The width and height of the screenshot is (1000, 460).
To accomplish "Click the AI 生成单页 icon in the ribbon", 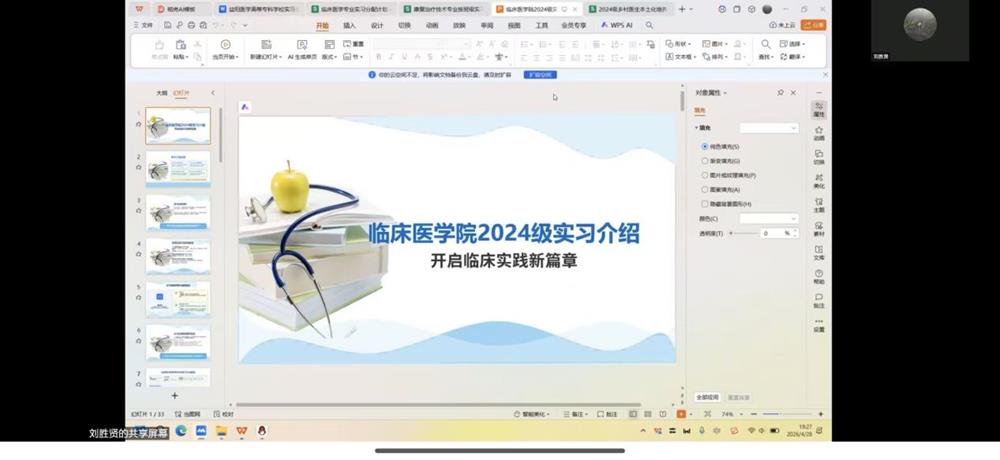I will point(302,44).
